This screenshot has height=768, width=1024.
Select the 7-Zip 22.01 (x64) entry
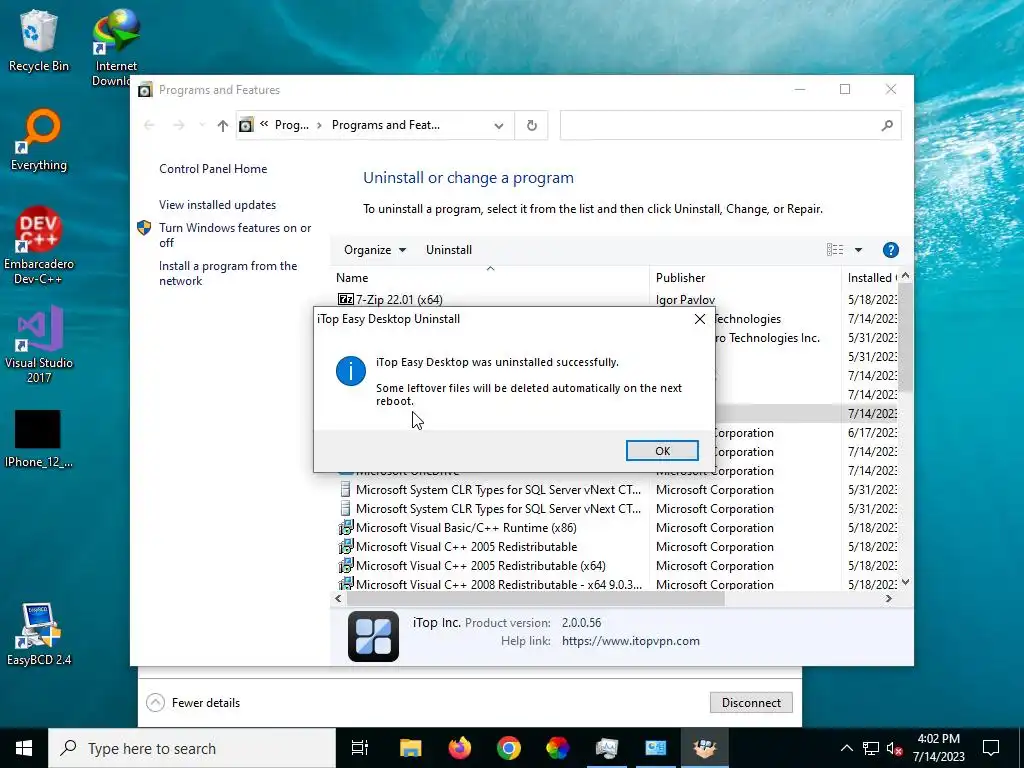click(x=390, y=299)
